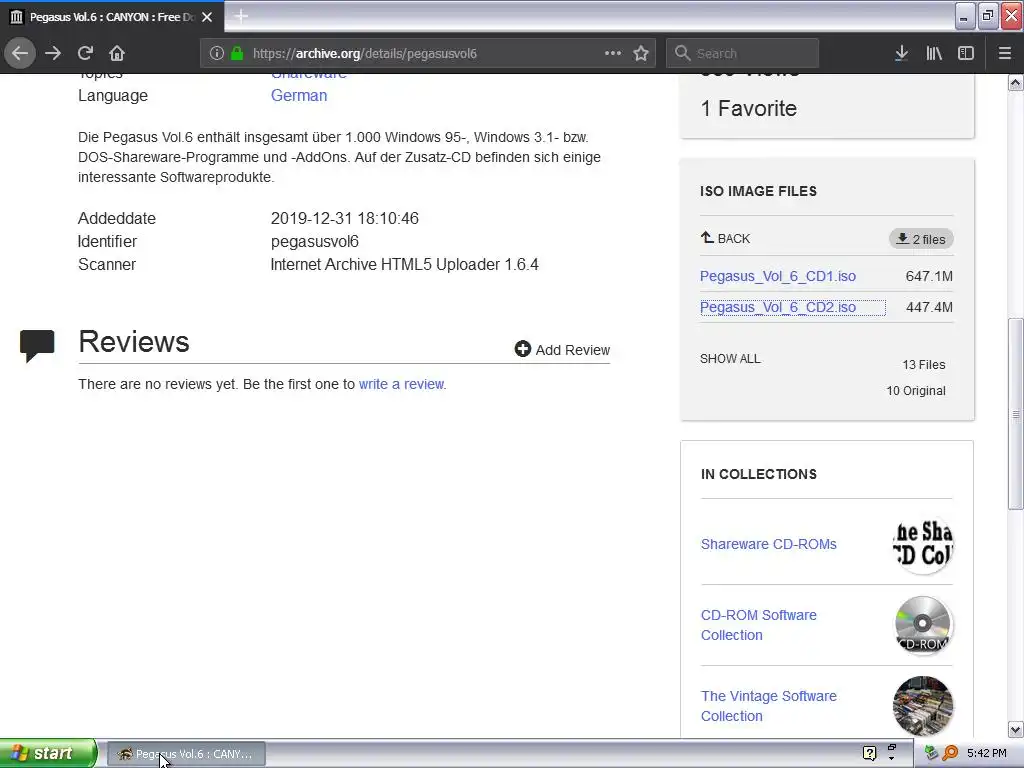Open the Firefox downloads panel
The width and height of the screenshot is (1024, 768).
(x=901, y=54)
